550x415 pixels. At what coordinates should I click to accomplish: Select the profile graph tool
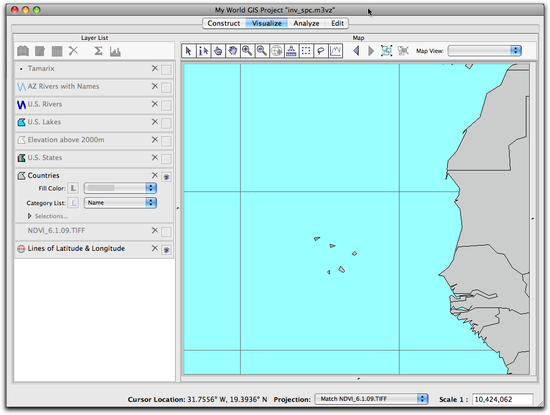tap(335, 51)
